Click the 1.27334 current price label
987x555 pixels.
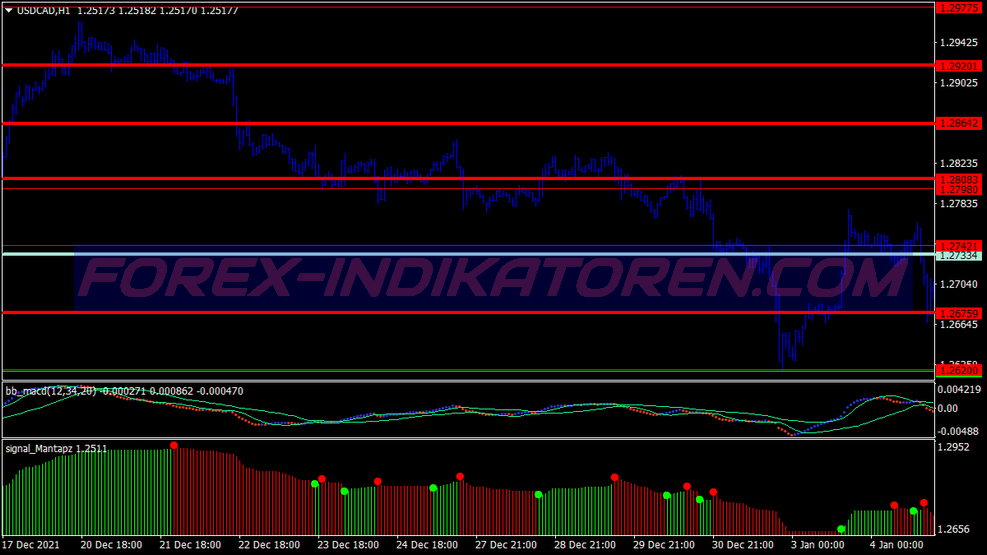click(x=959, y=256)
